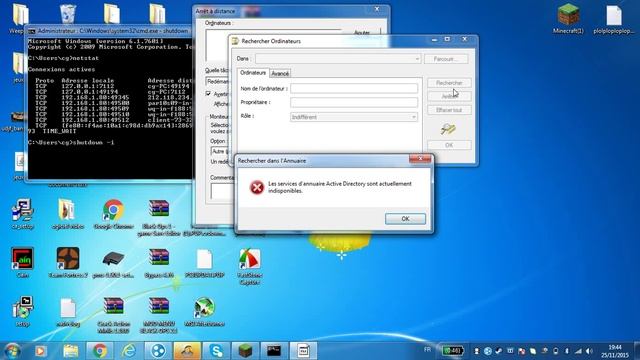Click the Parcourir button
Screen dimensions: 640x360
click(x=446, y=59)
